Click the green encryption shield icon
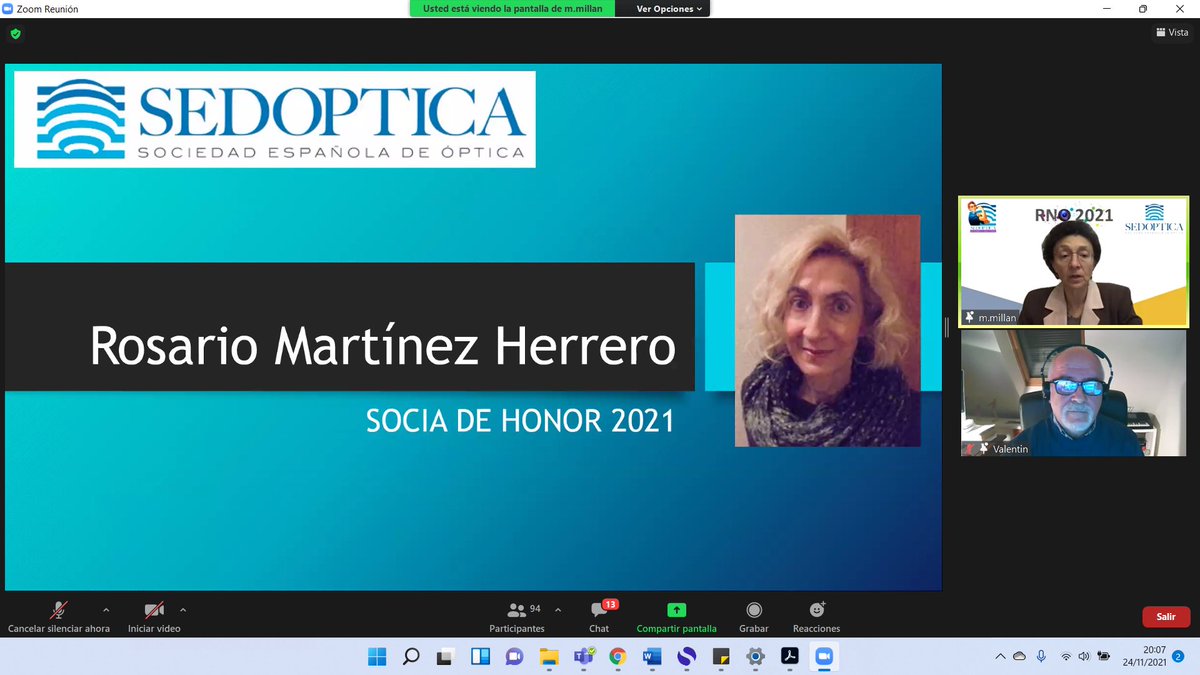Viewport: 1200px width, 675px height. click(15, 33)
